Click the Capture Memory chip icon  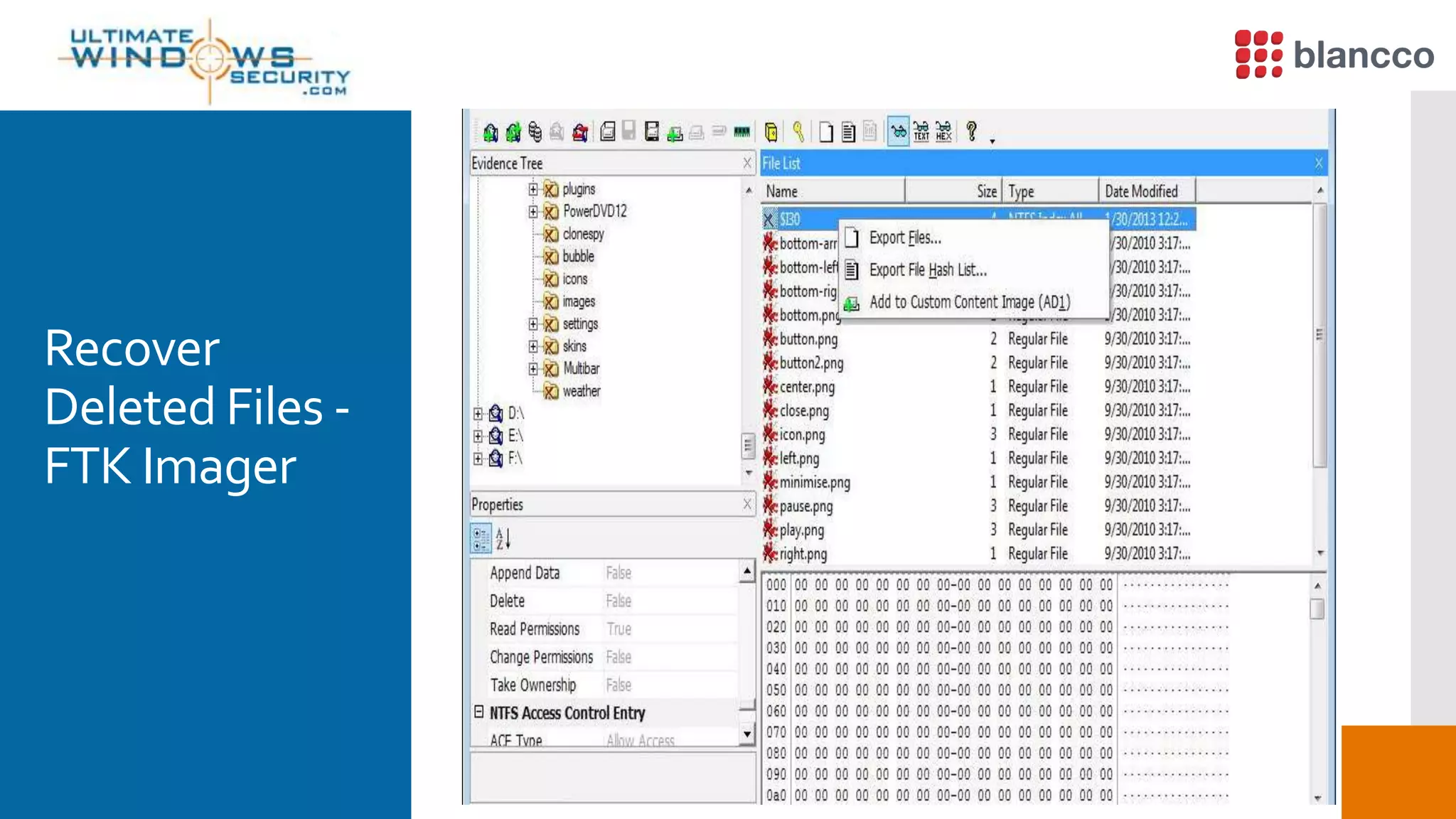pyautogui.click(x=742, y=132)
